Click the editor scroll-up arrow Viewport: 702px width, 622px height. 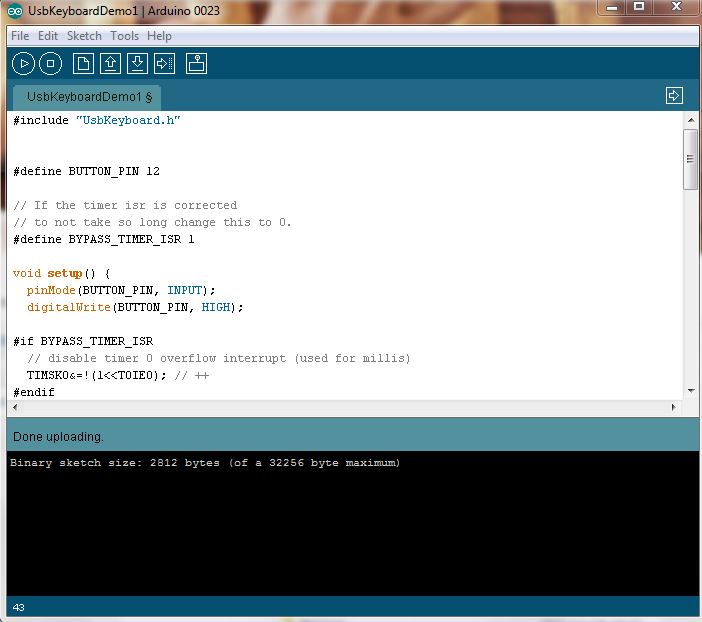(x=691, y=120)
